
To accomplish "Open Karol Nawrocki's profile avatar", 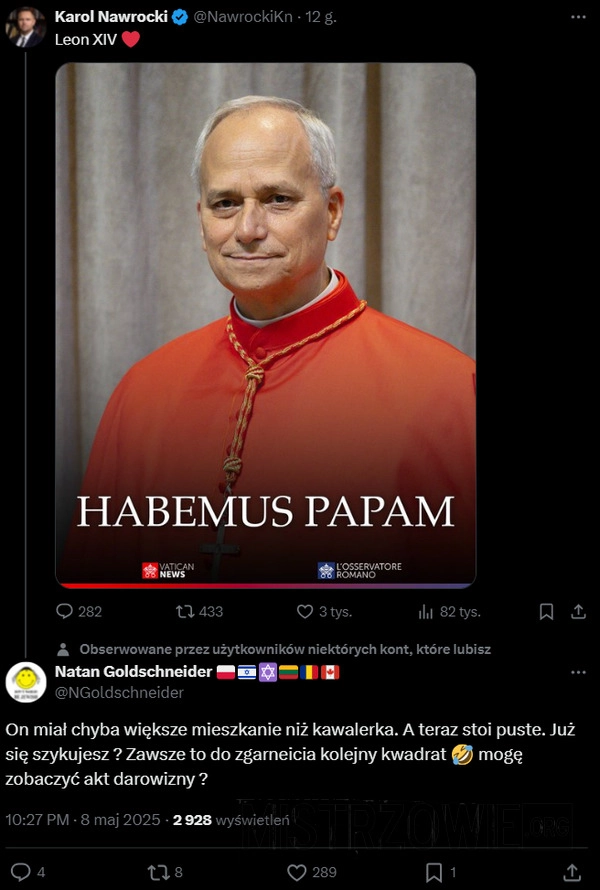I will 26,27.
